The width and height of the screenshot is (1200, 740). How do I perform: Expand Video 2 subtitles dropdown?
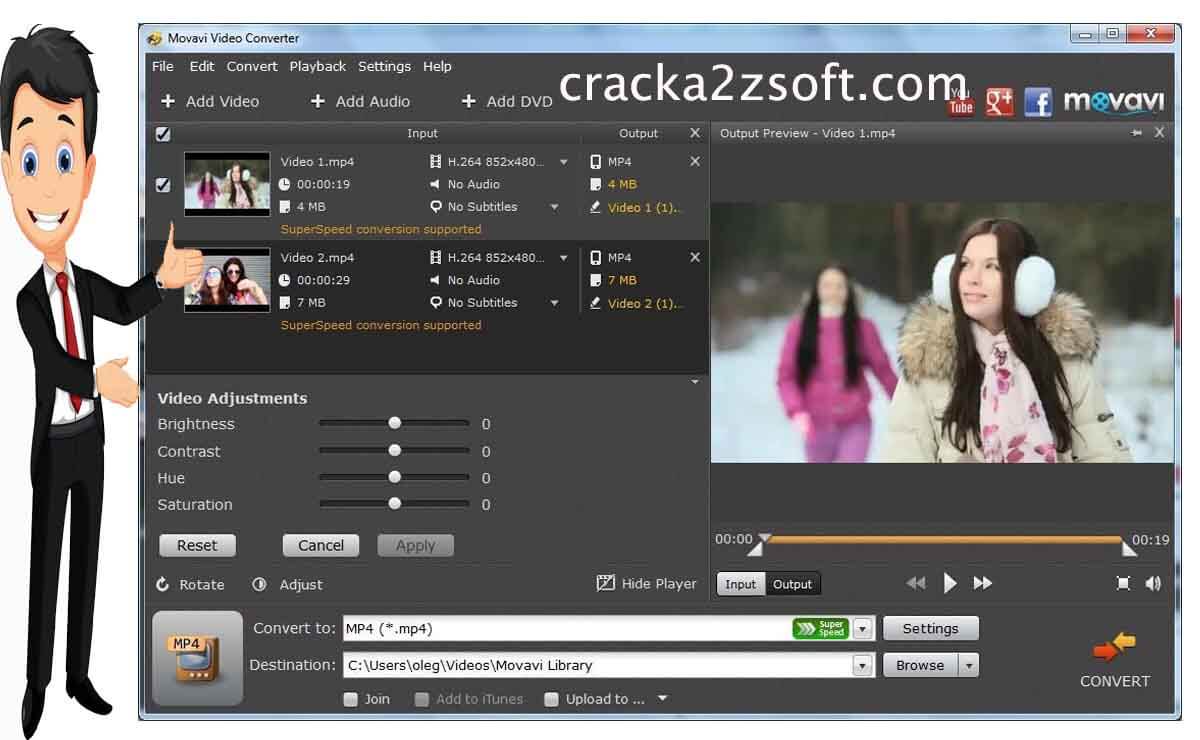[555, 303]
